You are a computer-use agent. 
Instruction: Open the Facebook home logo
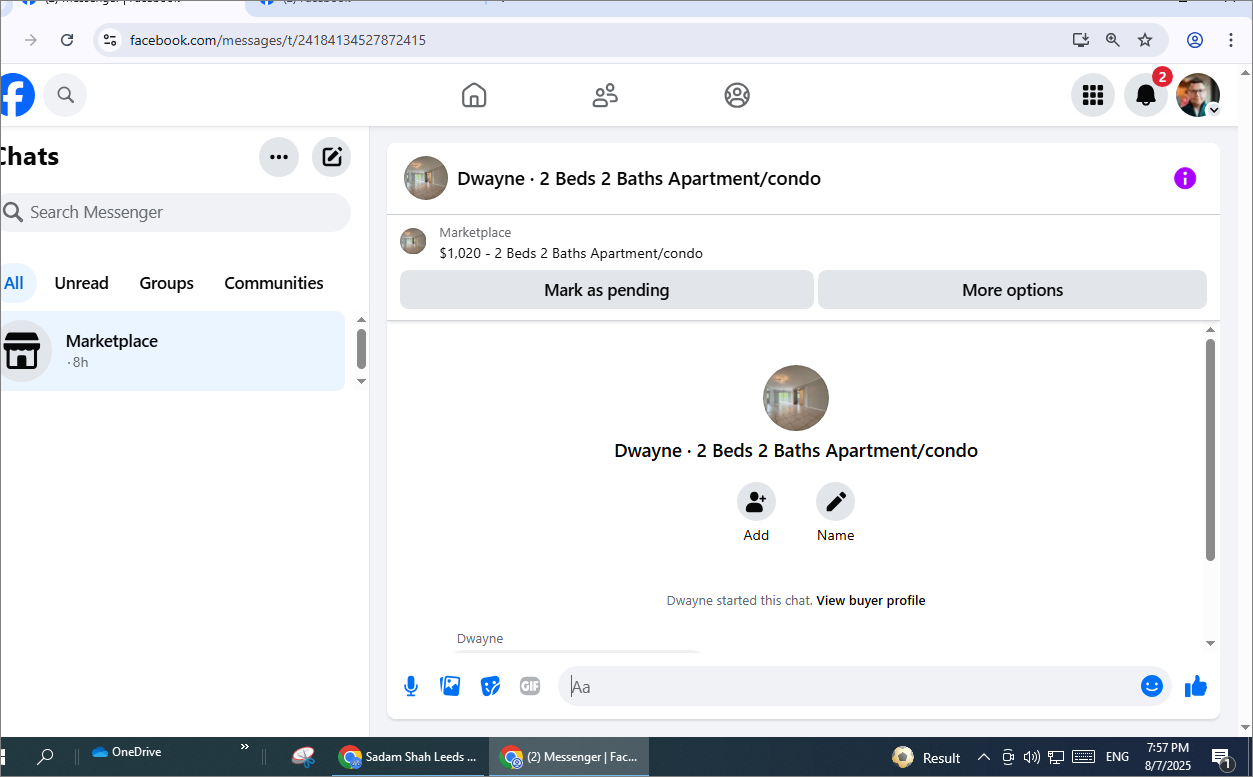pos(17,96)
